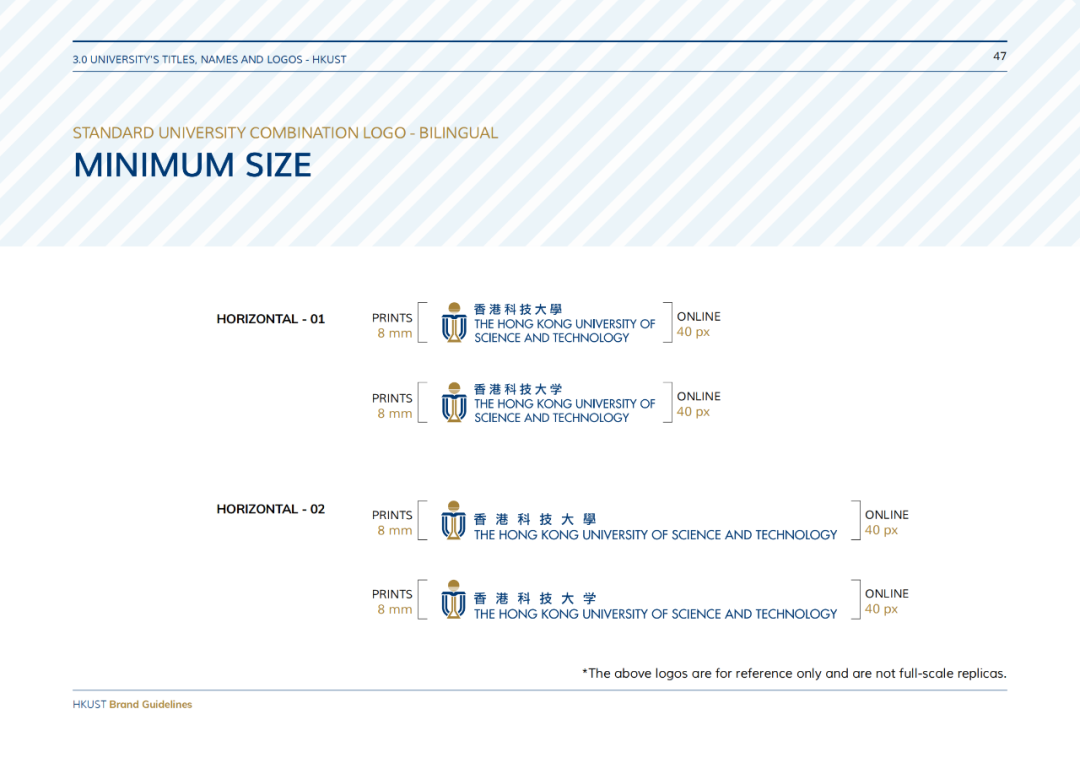
Task: Select "8 mm" beside Horizontal-01 simplified Chinese logo
Action: click(x=395, y=414)
